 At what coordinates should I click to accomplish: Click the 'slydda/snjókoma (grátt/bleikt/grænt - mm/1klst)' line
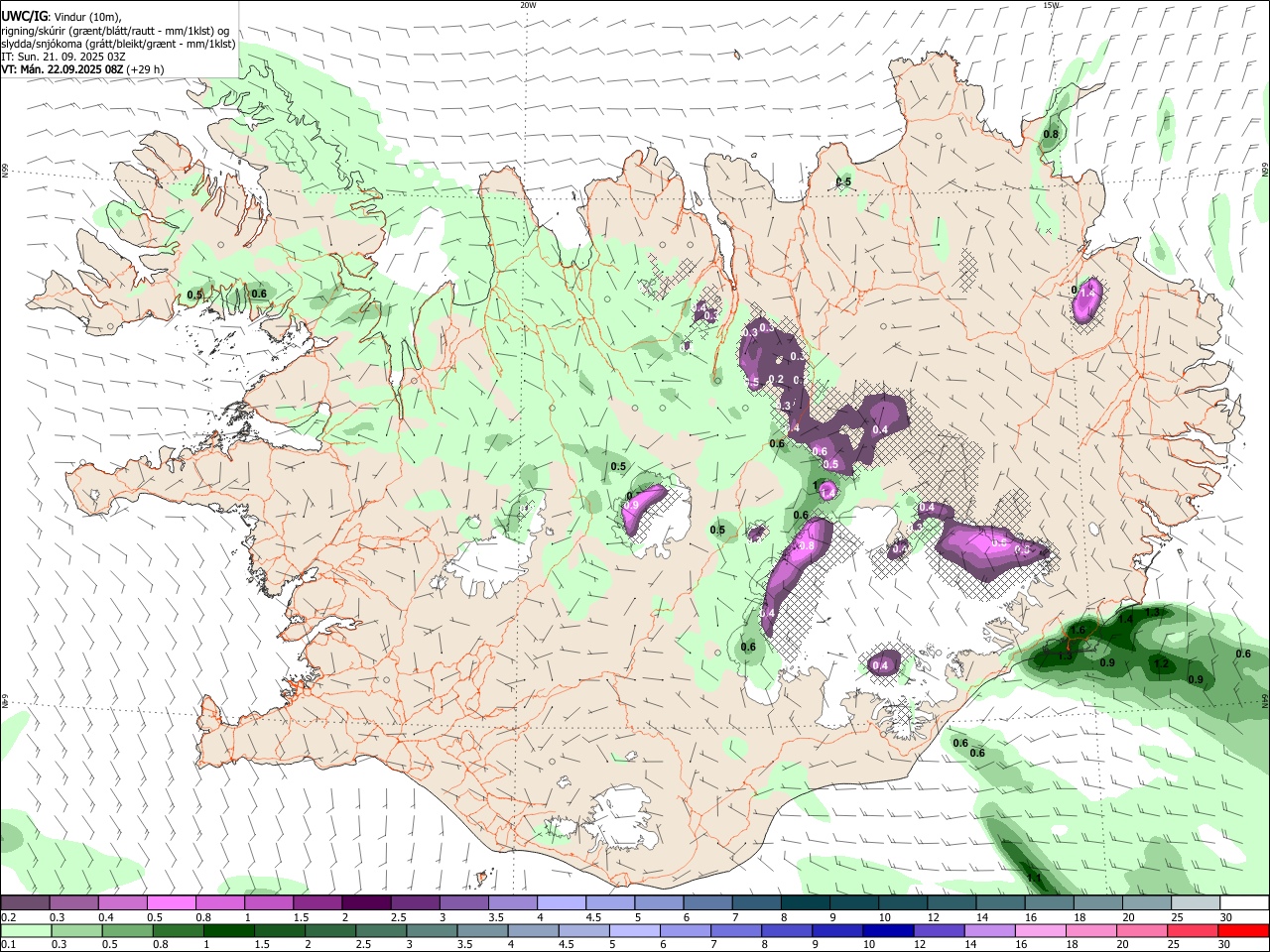point(118,44)
